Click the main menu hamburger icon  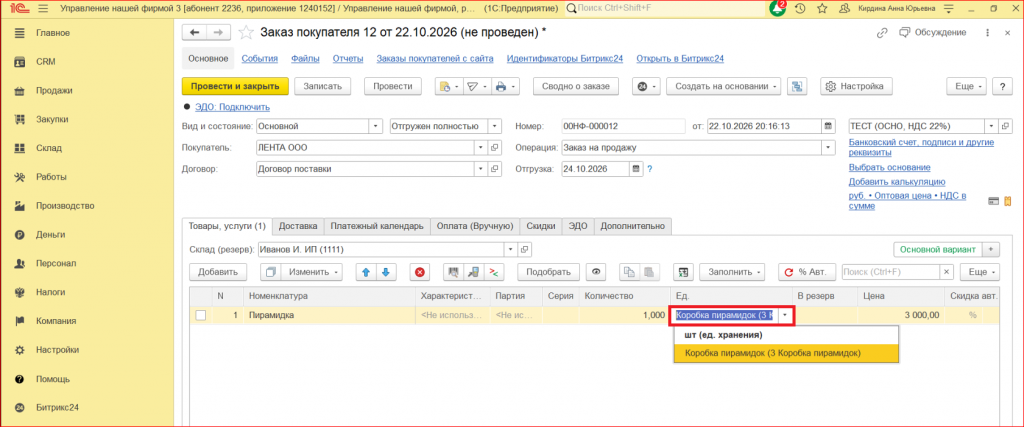click(x=44, y=8)
